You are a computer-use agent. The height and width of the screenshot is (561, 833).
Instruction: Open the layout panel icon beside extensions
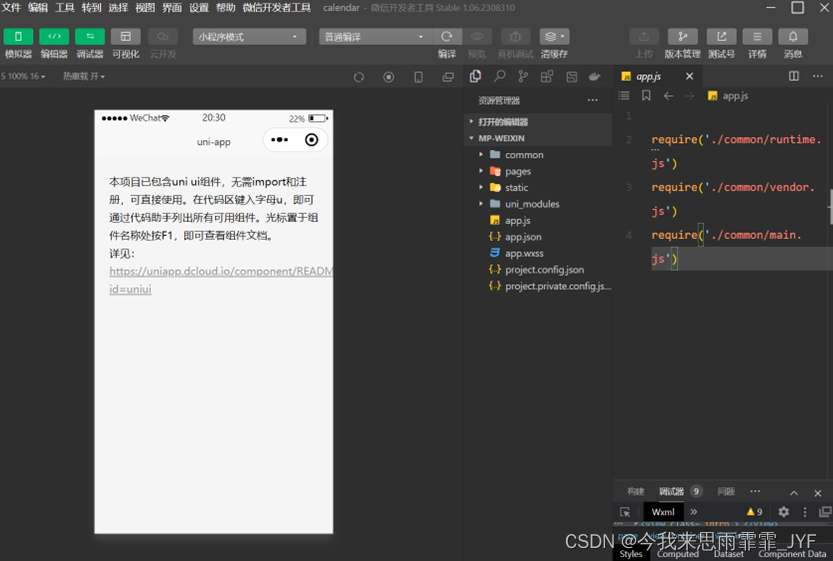click(x=572, y=76)
